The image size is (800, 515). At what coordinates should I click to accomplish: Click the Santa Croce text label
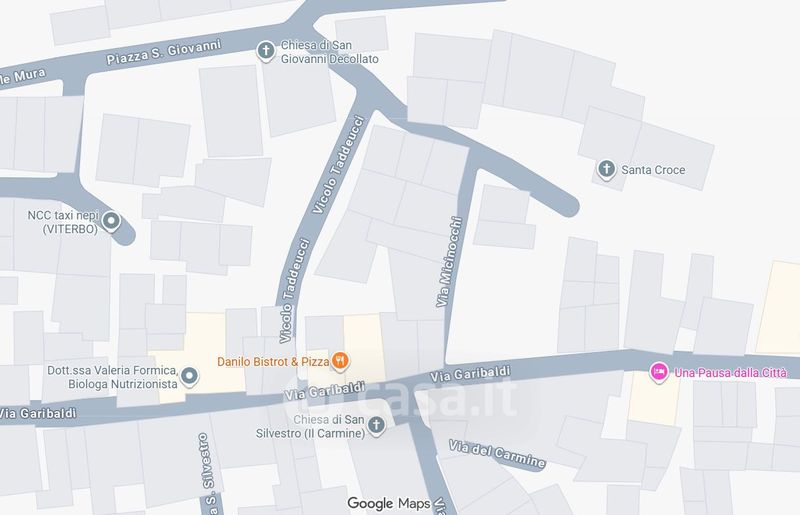point(653,170)
